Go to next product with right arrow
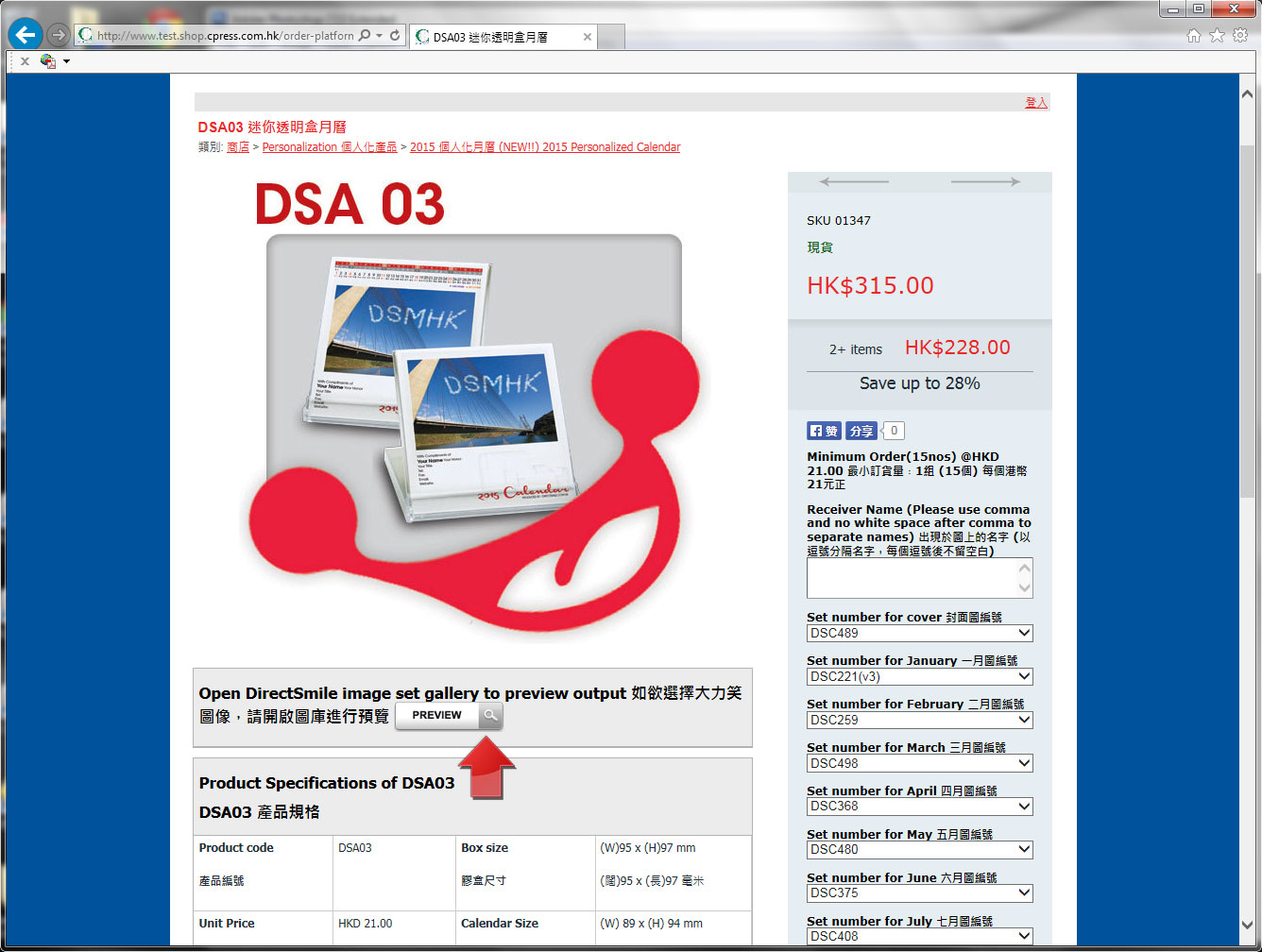1262x952 pixels. click(x=985, y=181)
